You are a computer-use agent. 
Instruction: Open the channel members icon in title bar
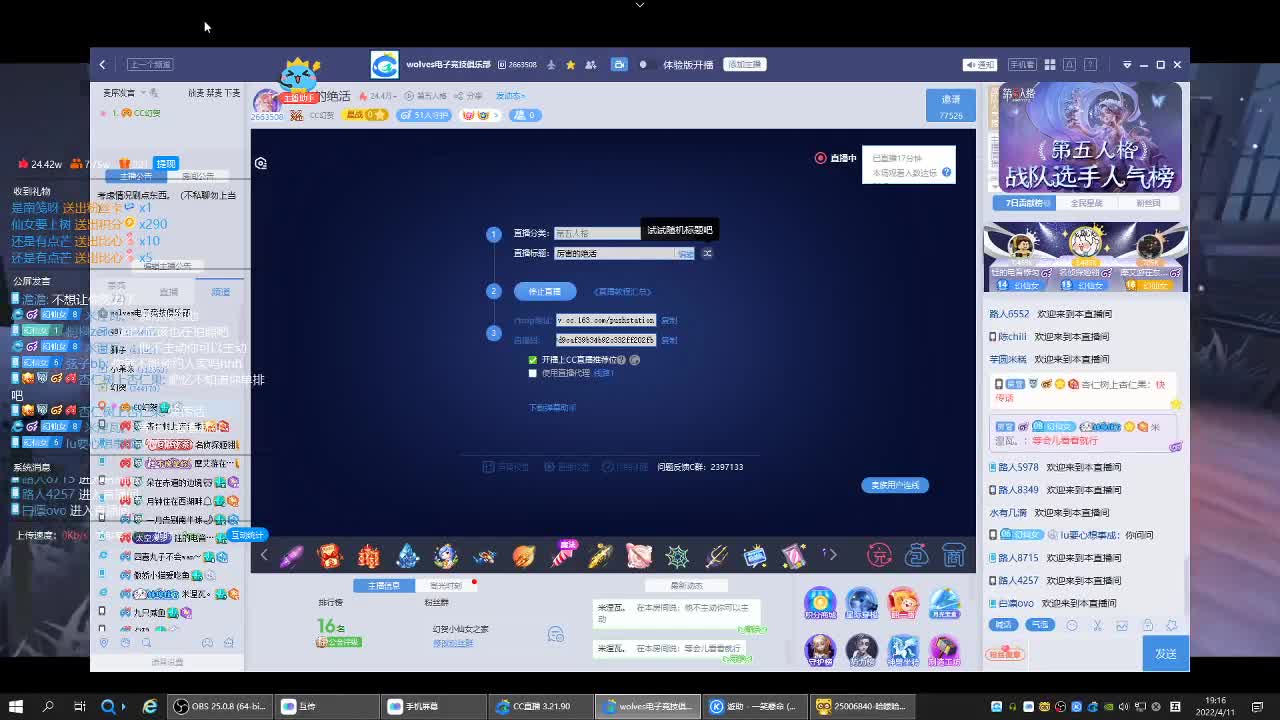590,65
